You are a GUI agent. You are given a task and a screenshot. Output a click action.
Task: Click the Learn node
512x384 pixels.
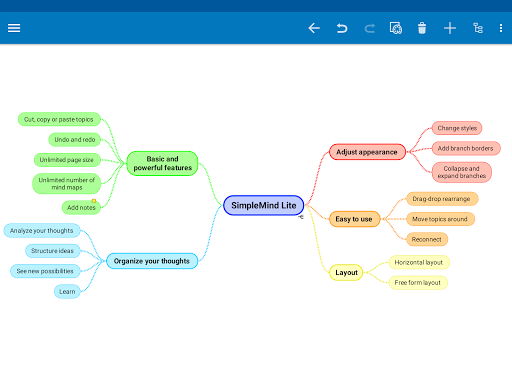[67, 292]
